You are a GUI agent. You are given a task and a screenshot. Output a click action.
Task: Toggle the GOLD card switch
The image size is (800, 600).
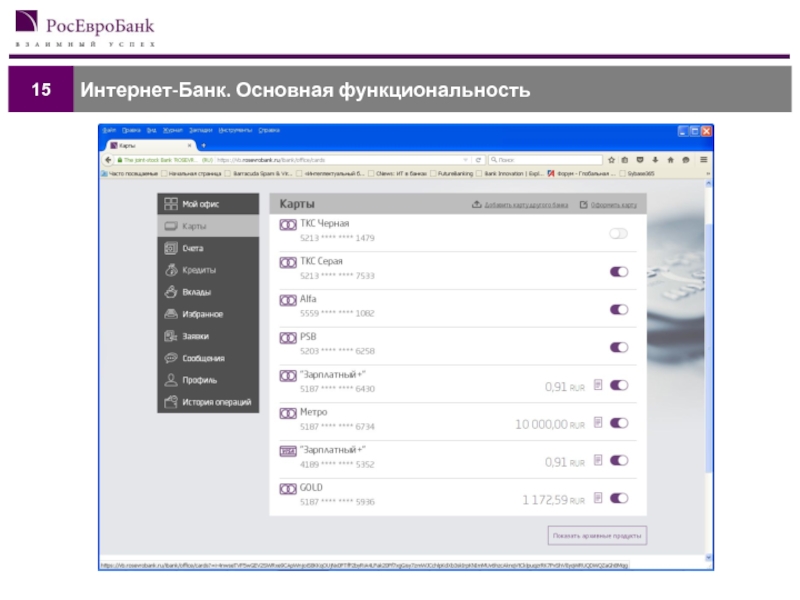619,498
